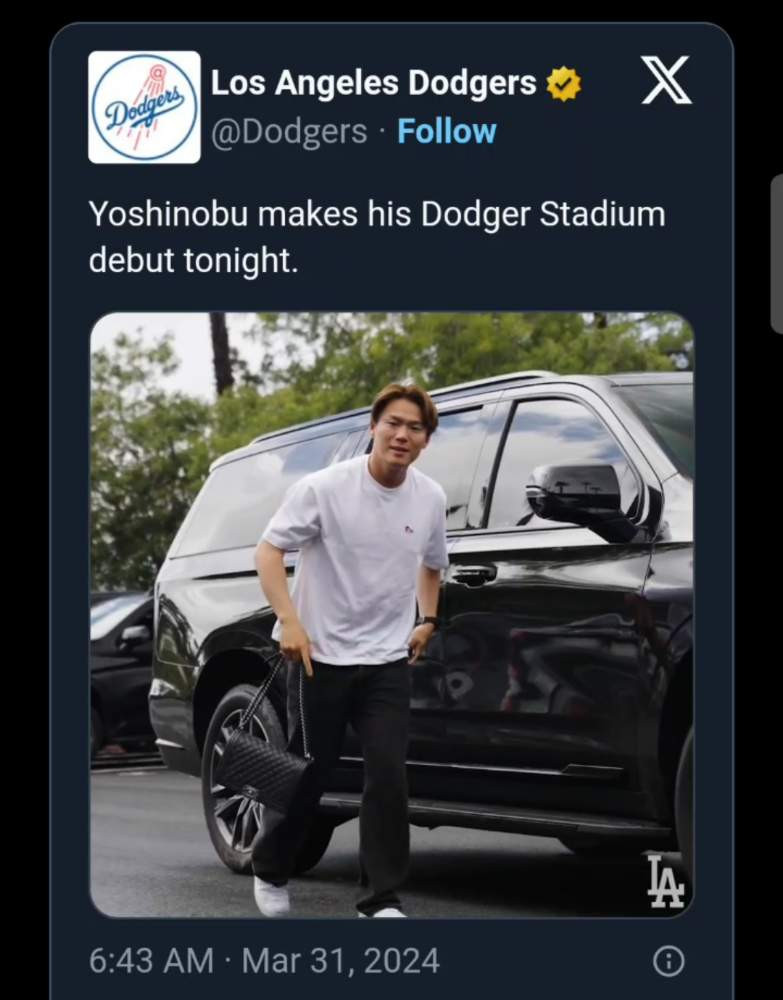This screenshot has width=783, height=1000.
Task: Open the tweet info icon
Action: click(x=668, y=961)
